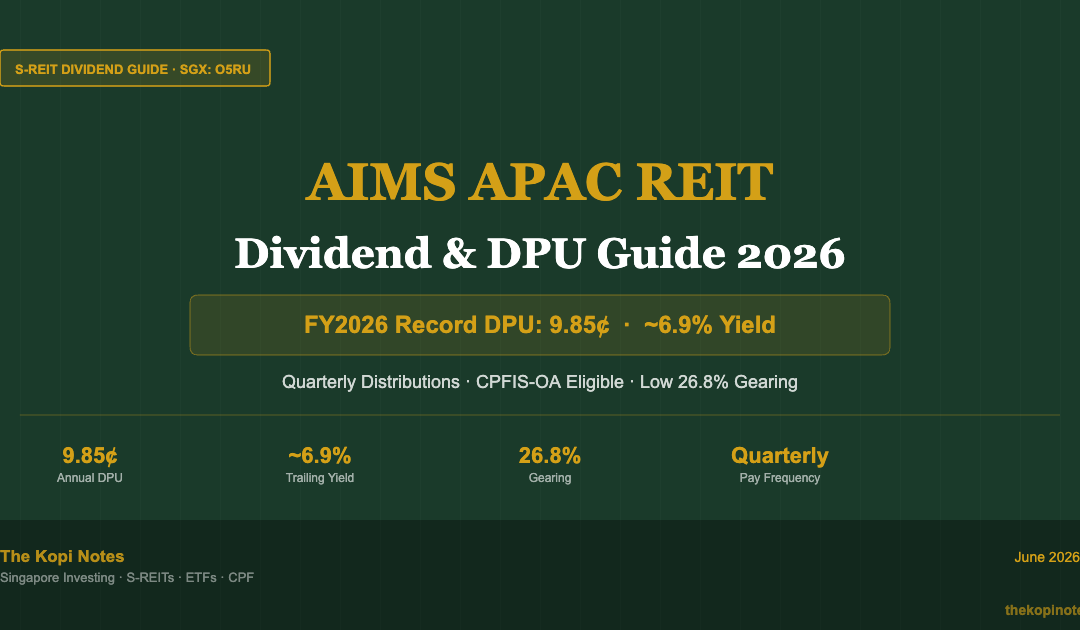
Task: Click the Dividend & DPU Guide 2026 heading
Action: 539,253
